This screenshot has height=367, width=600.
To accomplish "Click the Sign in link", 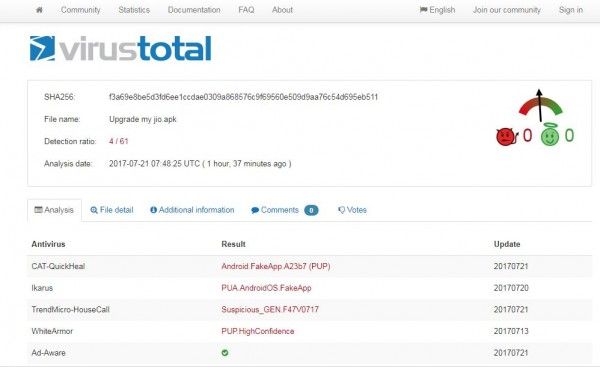I will pos(571,10).
